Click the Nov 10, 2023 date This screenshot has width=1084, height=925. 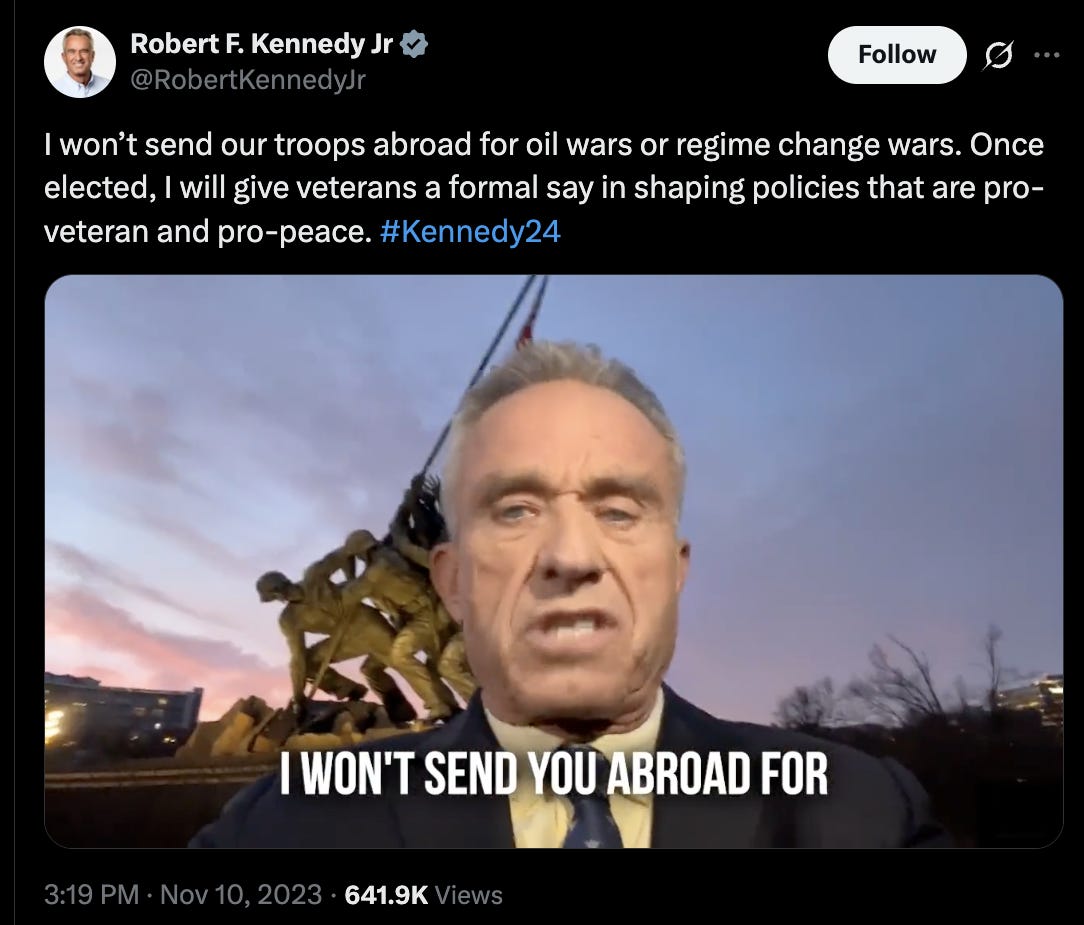(241, 895)
